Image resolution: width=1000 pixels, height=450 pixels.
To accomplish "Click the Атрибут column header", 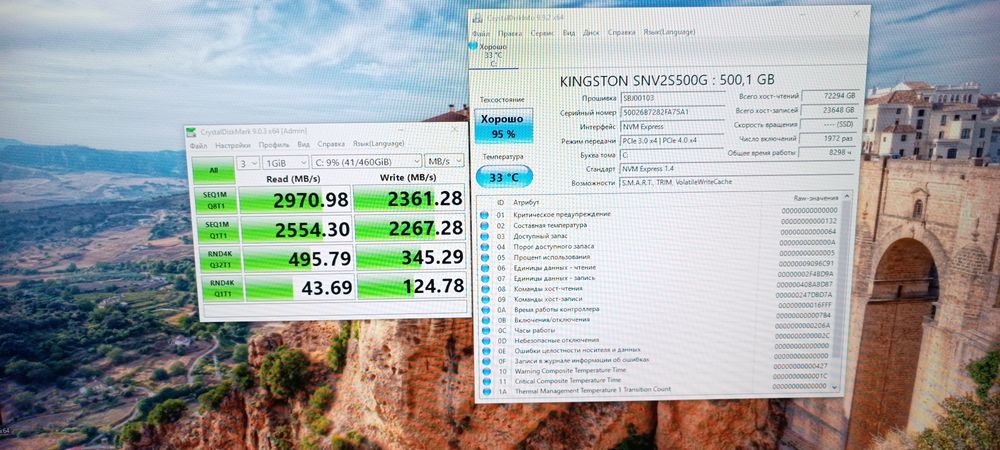I will (526, 202).
